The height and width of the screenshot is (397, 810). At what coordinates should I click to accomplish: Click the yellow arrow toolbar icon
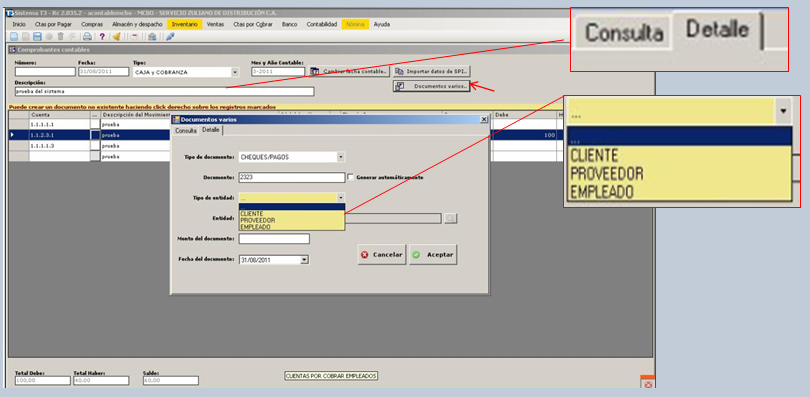click(116, 36)
